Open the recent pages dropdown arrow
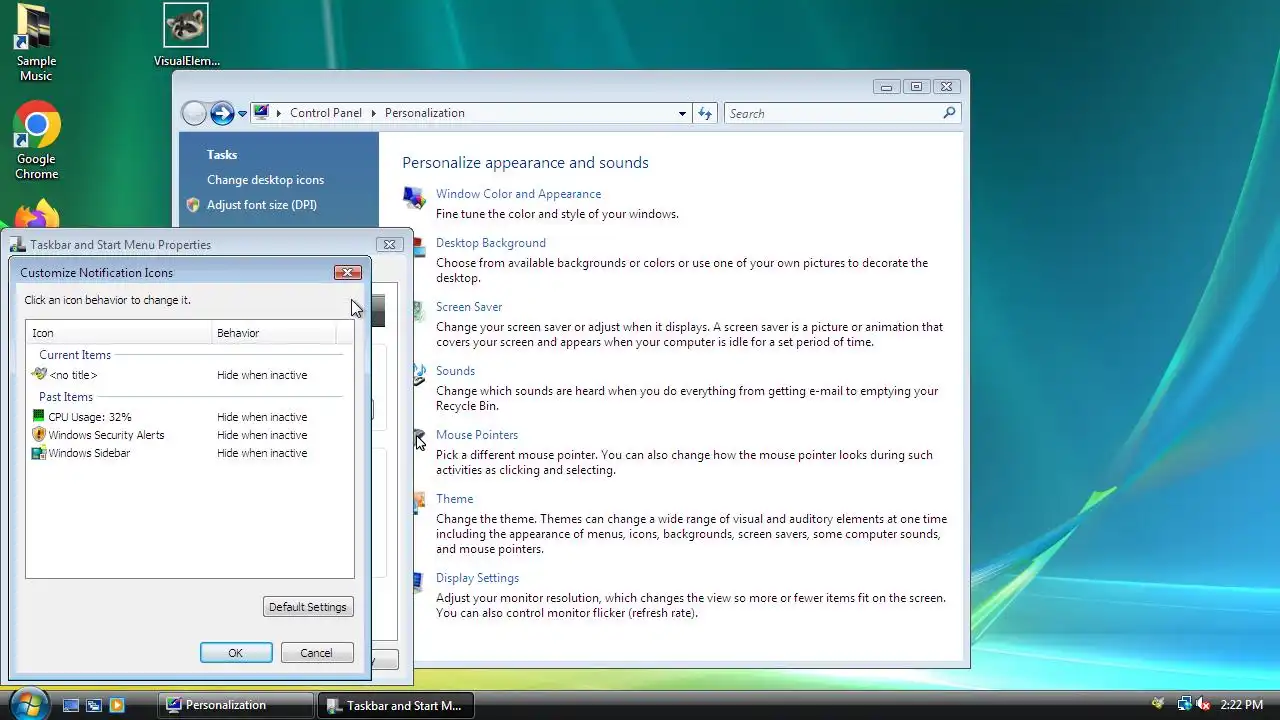Viewport: 1280px width, 720px height. point(242,114)
